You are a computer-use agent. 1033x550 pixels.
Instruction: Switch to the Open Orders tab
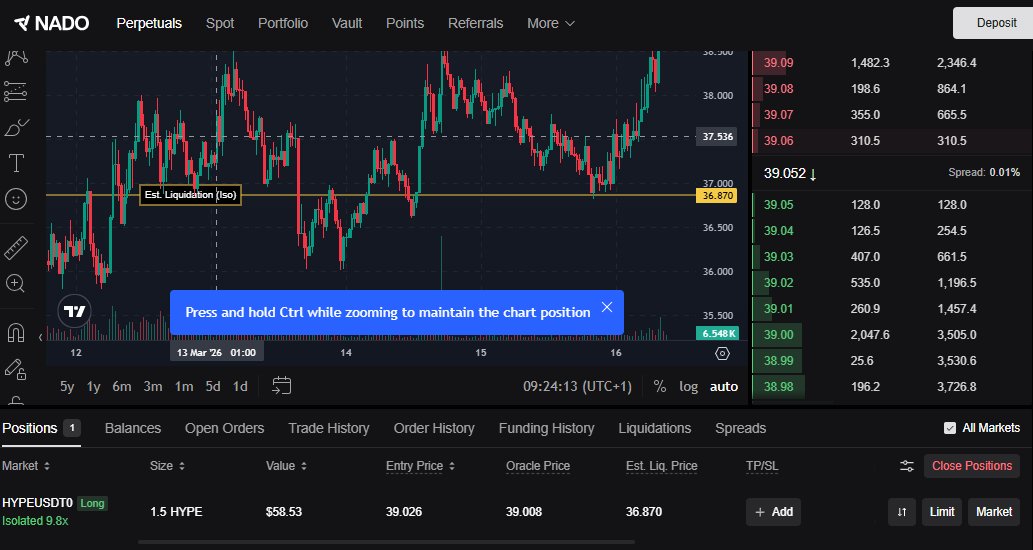[x=225, y=428]
